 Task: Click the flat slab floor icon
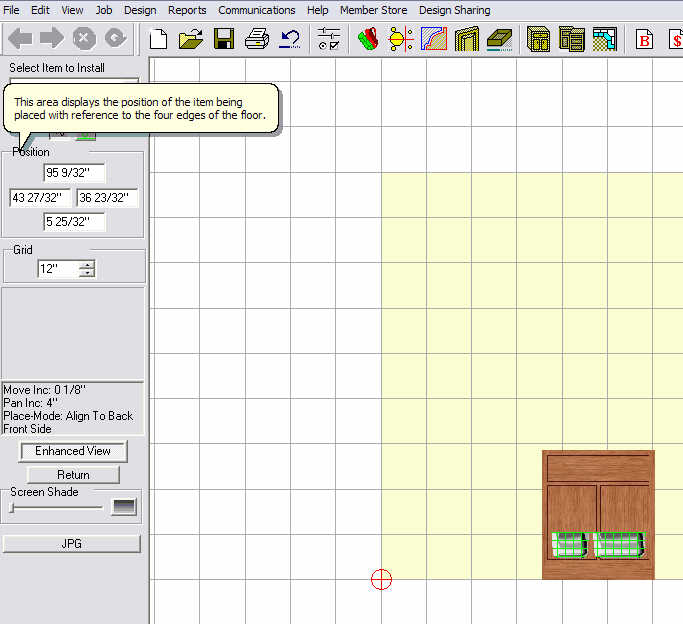point(500,40)
